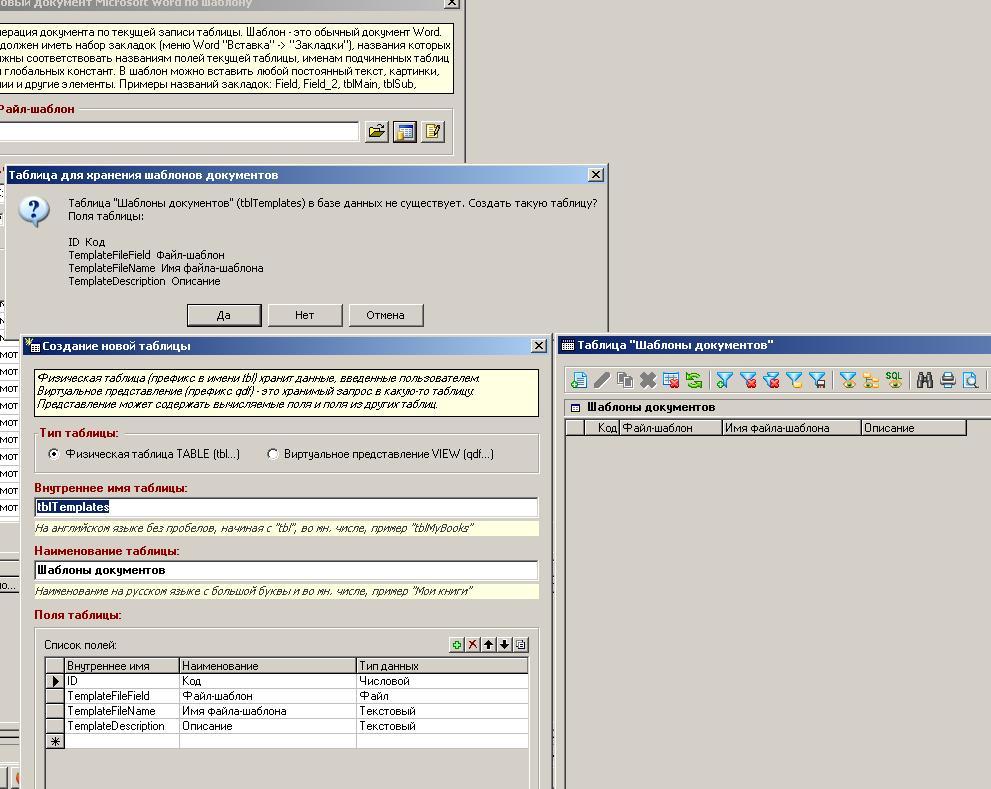The width and height of the screenshot is (991, 789).
Task: Click the refresh table icon
Action: [x=694, y=380]
